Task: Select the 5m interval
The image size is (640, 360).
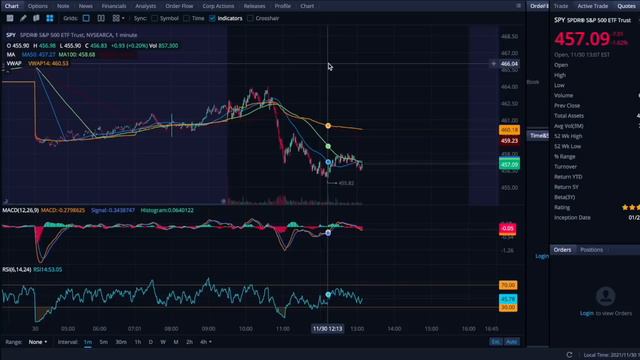Action: click(x=104, y=342)
